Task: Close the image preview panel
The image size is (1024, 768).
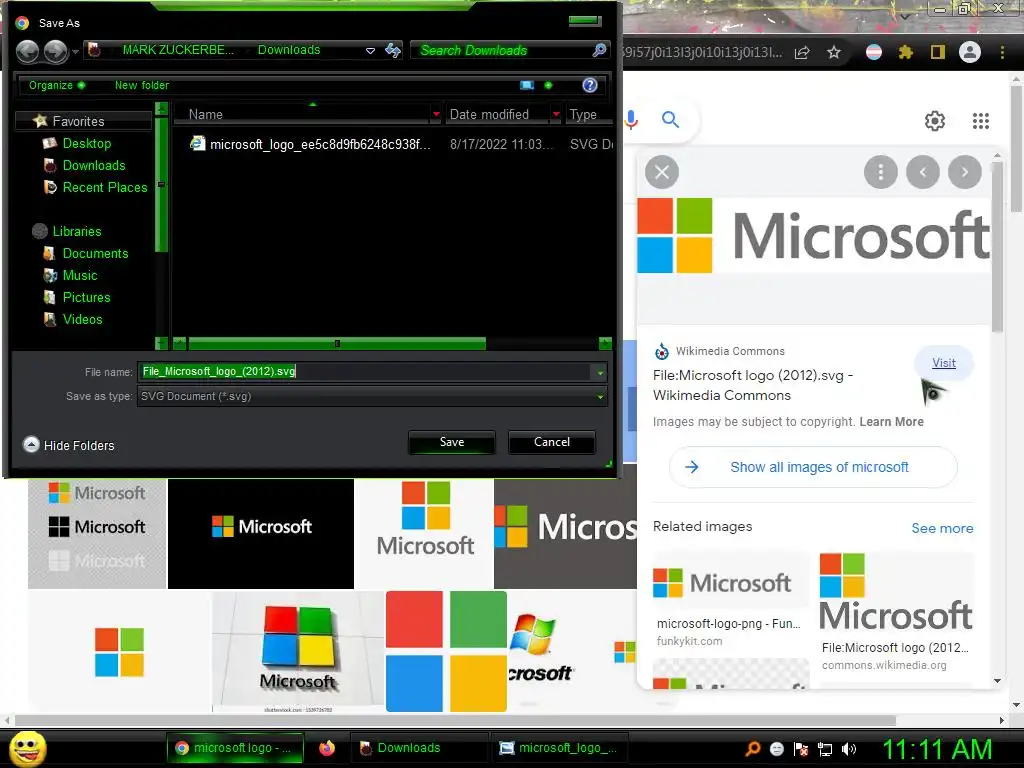Action: tap(662, 172)
